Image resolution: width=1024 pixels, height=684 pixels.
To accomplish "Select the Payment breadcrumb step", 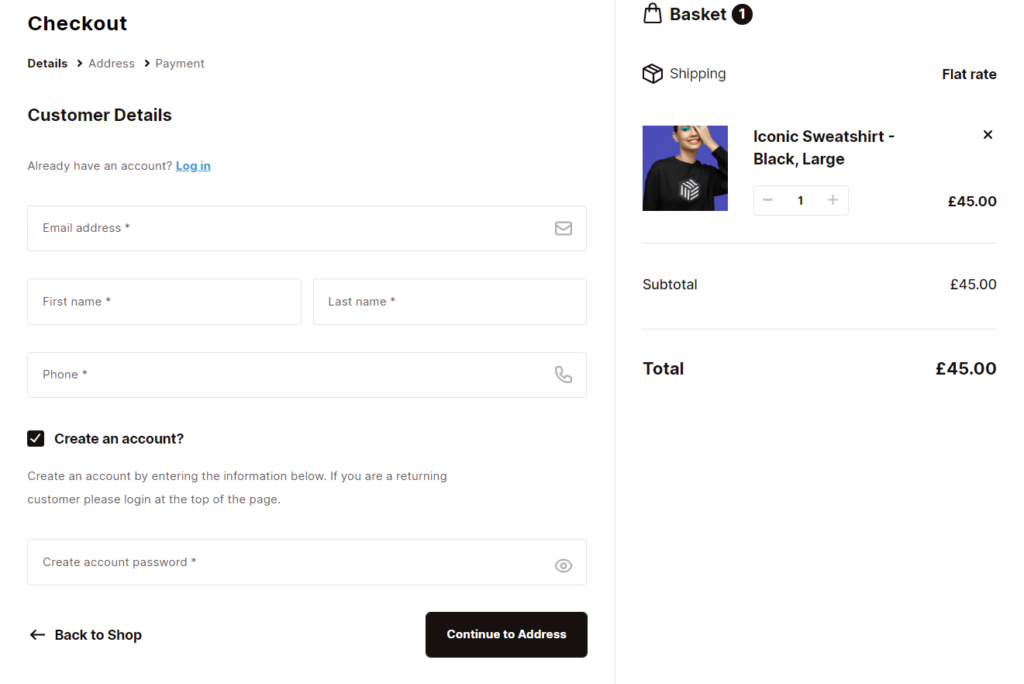I will click(x=179, y=63).
